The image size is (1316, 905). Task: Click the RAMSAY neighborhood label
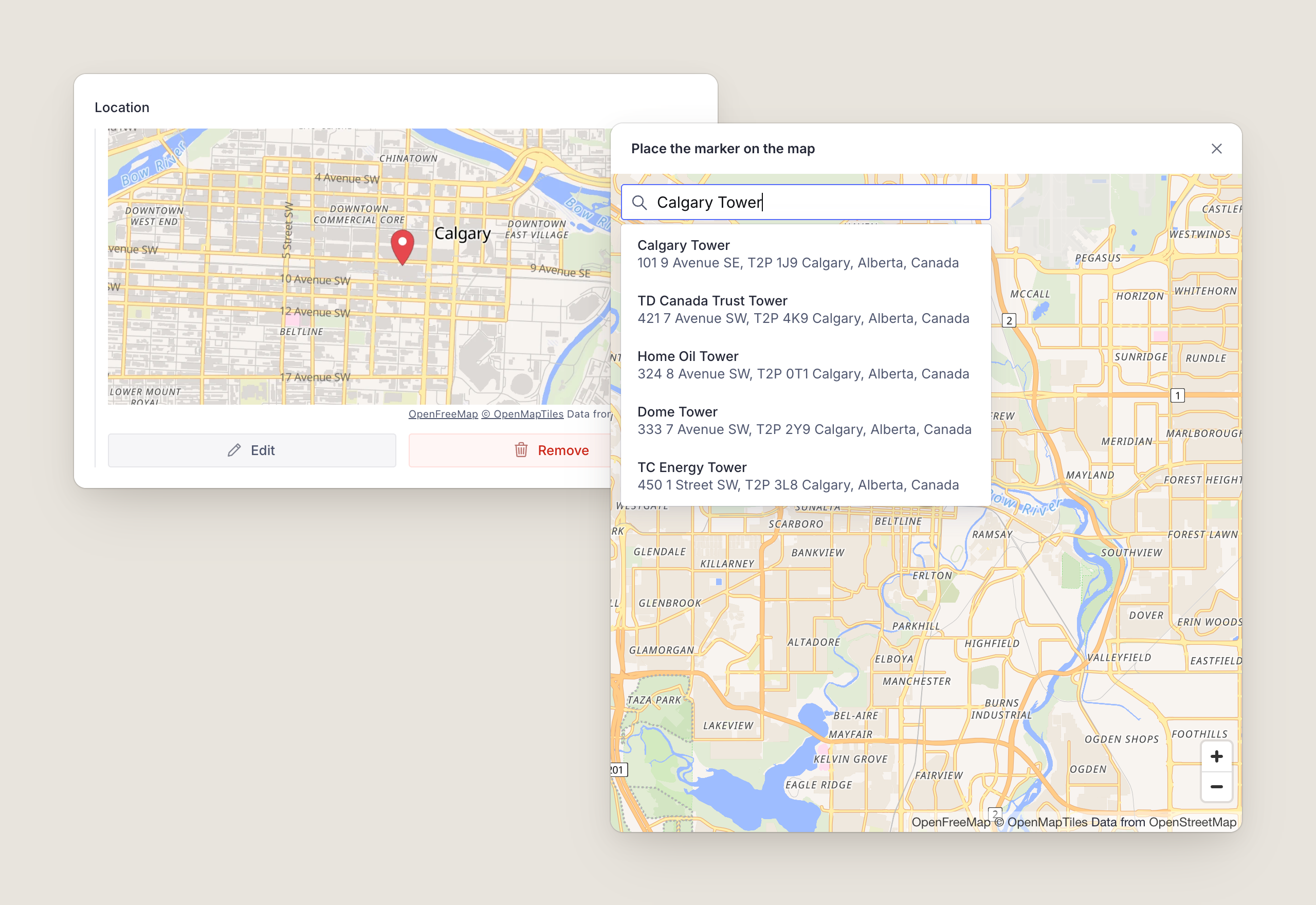click(992, 534)
